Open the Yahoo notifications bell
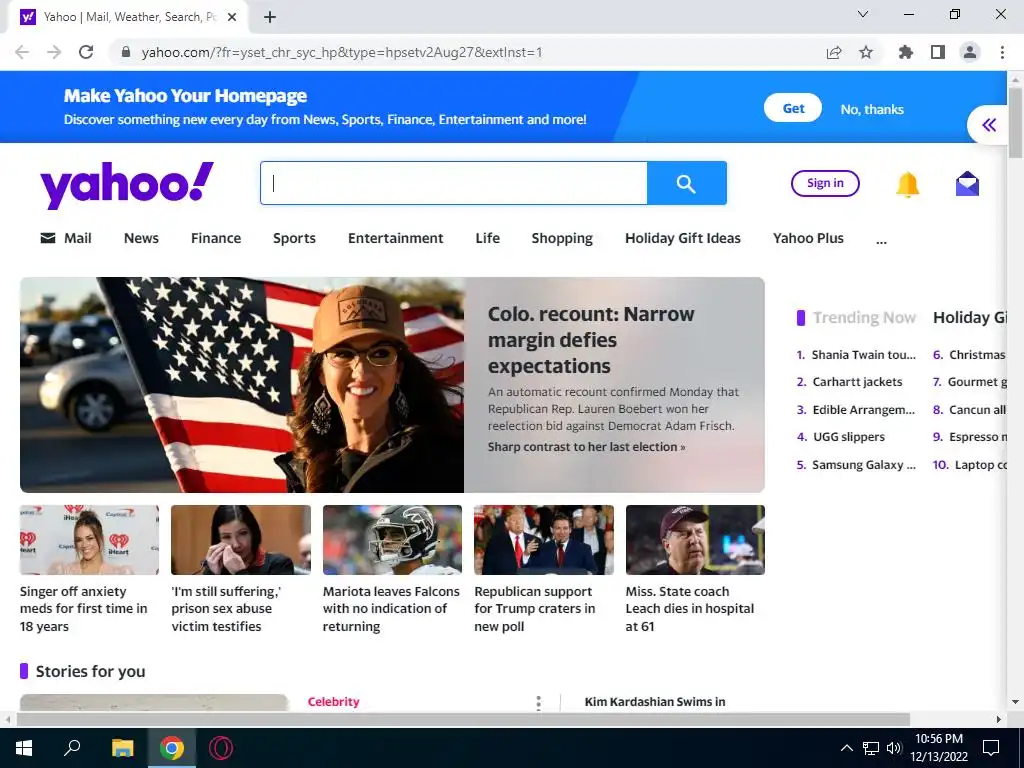 (x=907, y=184)
